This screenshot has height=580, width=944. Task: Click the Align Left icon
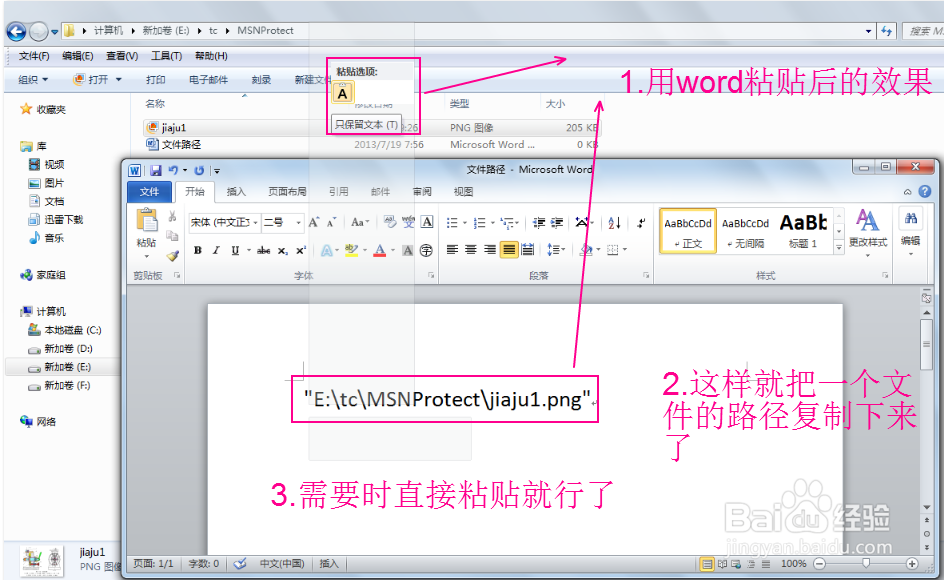pos(453,249)
